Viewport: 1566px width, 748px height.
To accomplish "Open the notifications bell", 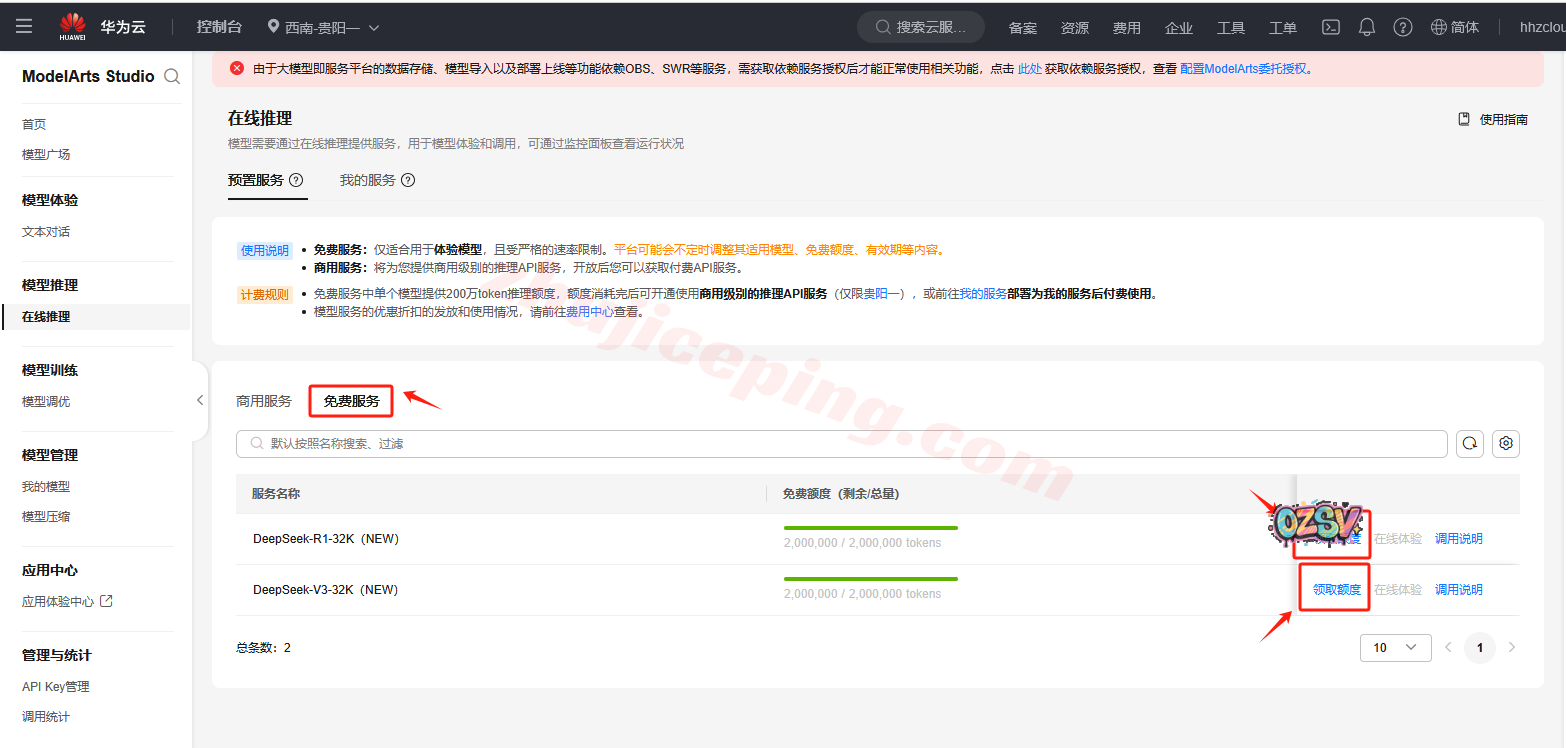I will point(1367,27).
